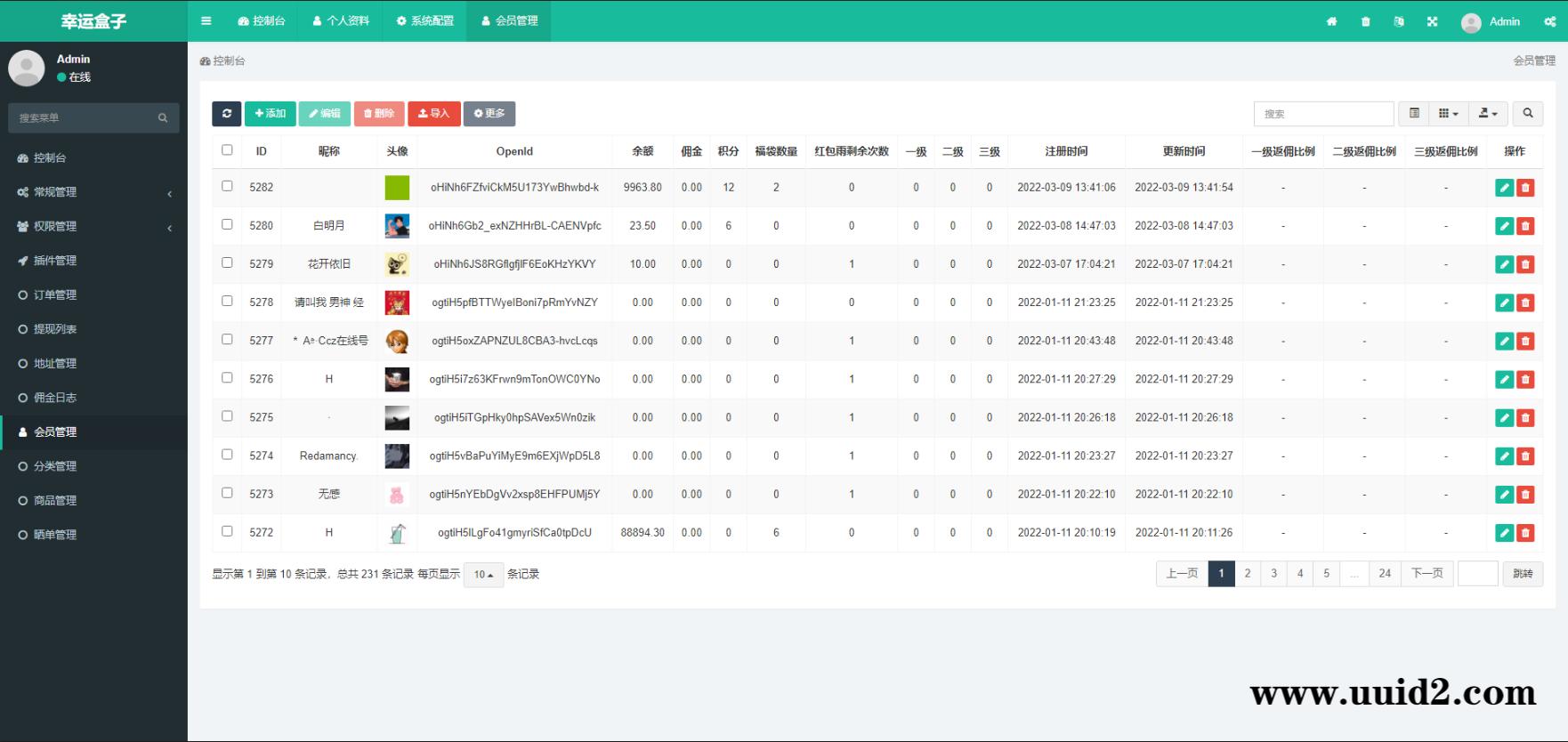Open 订单管理 in the sidebar menu
The image size is (1568, 742).
(55, 295)
